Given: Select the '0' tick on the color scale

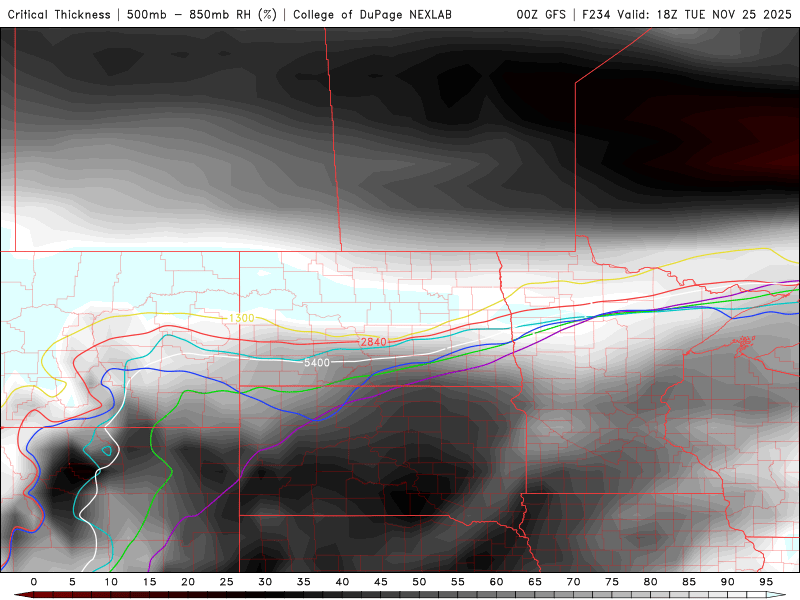Looking at the screenshot, I should click(34, 582).
